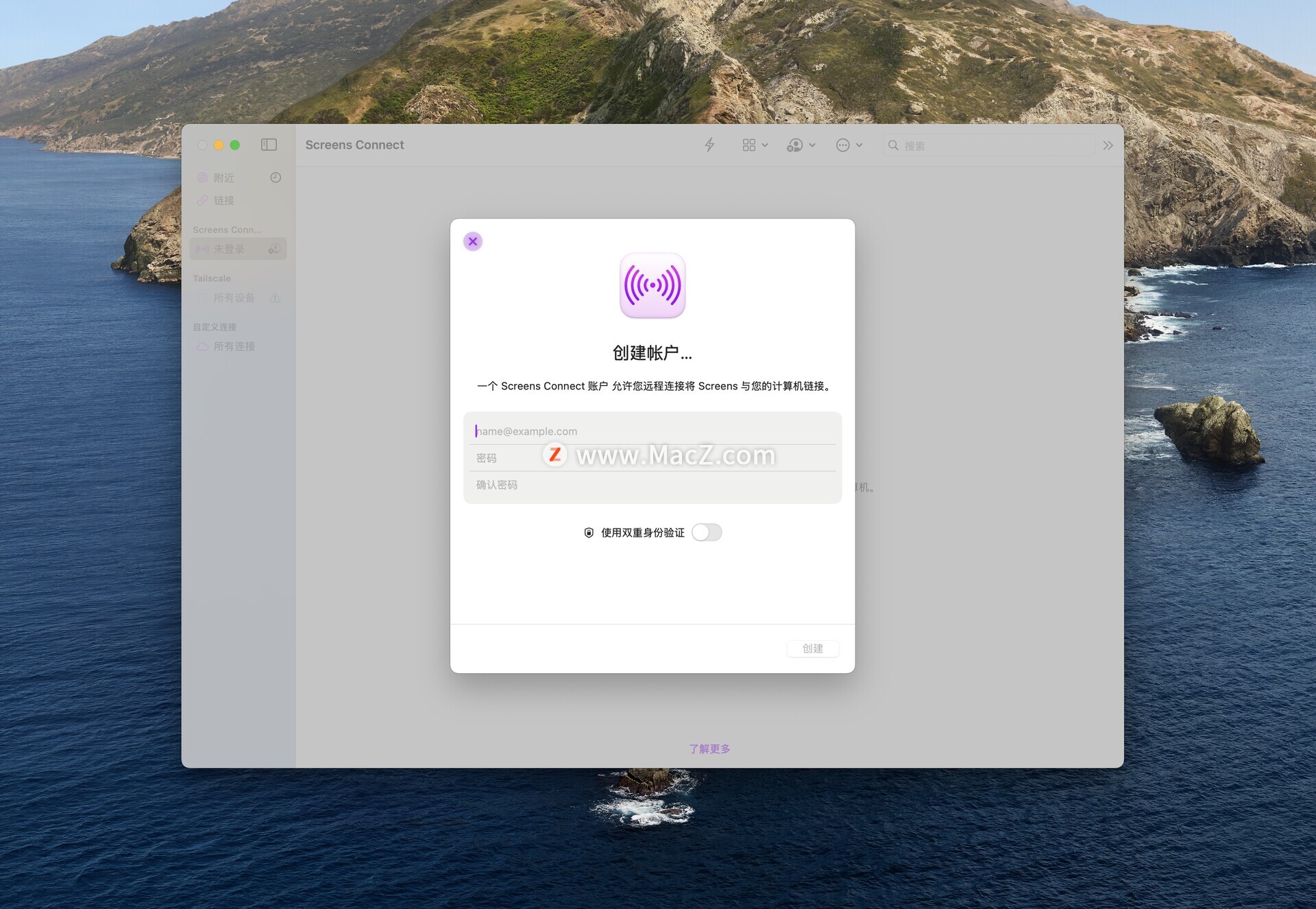
Task: Click the email address input field
Action: pos(651,431)
